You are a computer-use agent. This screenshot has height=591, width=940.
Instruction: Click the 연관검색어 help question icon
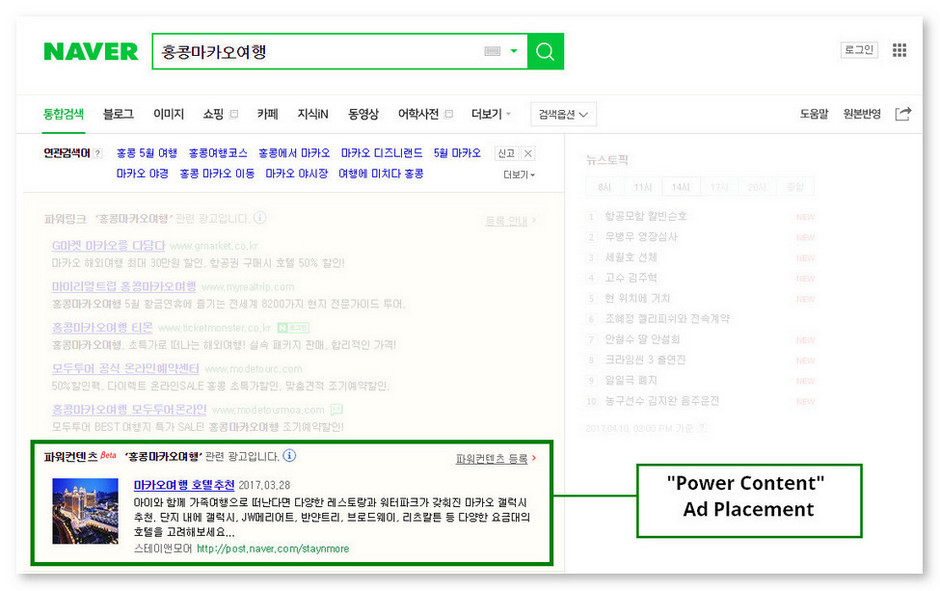click(98, 153)
